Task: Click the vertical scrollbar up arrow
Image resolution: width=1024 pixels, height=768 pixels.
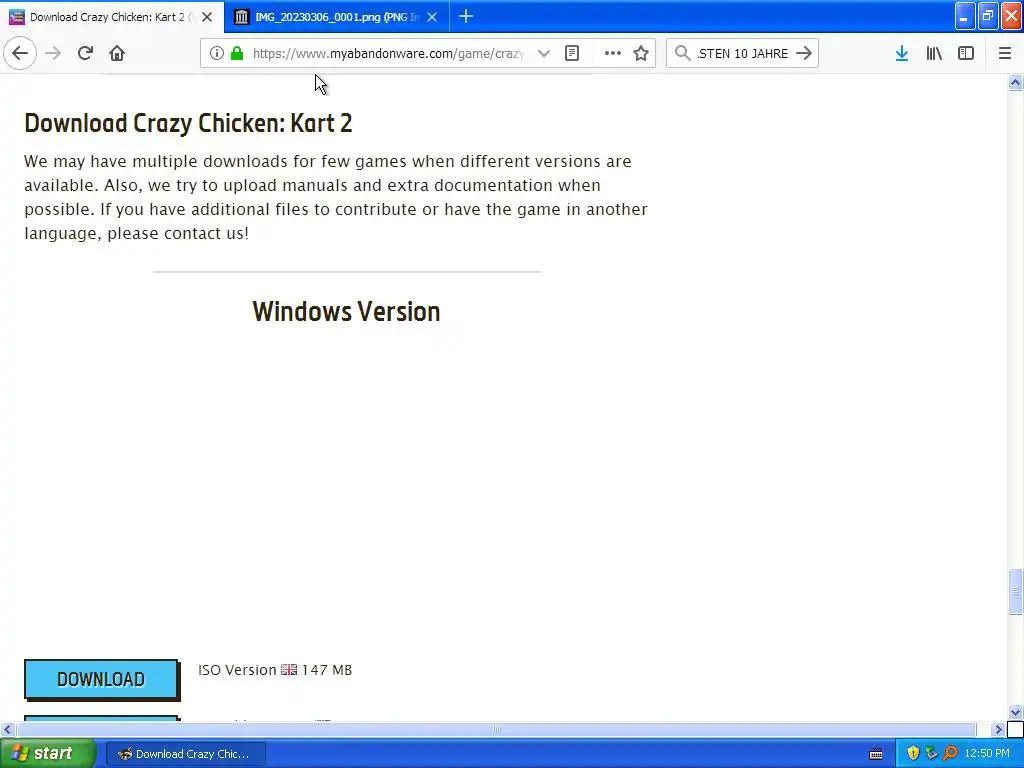Action: coord(1016,82)
